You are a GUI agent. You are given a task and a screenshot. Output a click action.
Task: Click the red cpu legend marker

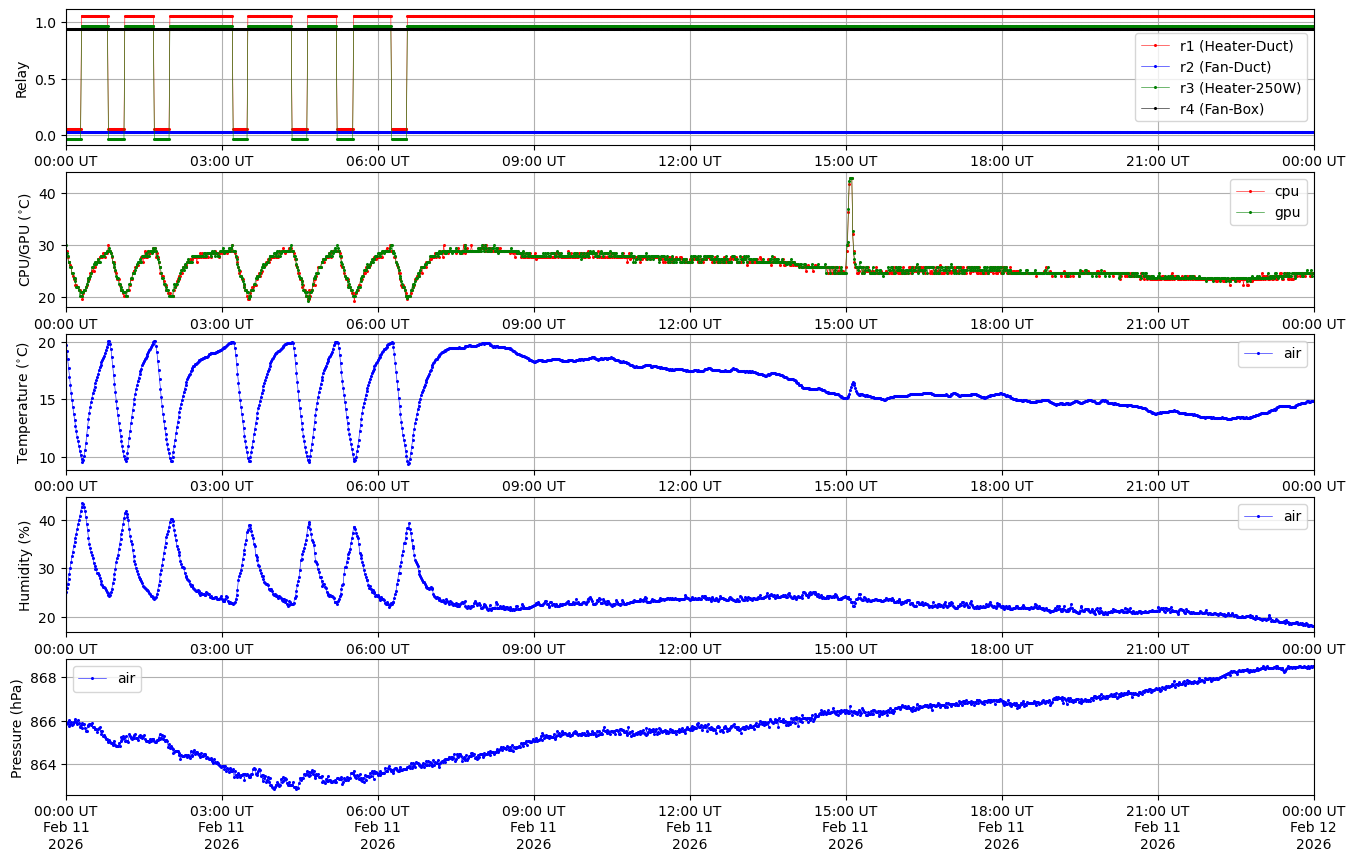coord(1251,191)
